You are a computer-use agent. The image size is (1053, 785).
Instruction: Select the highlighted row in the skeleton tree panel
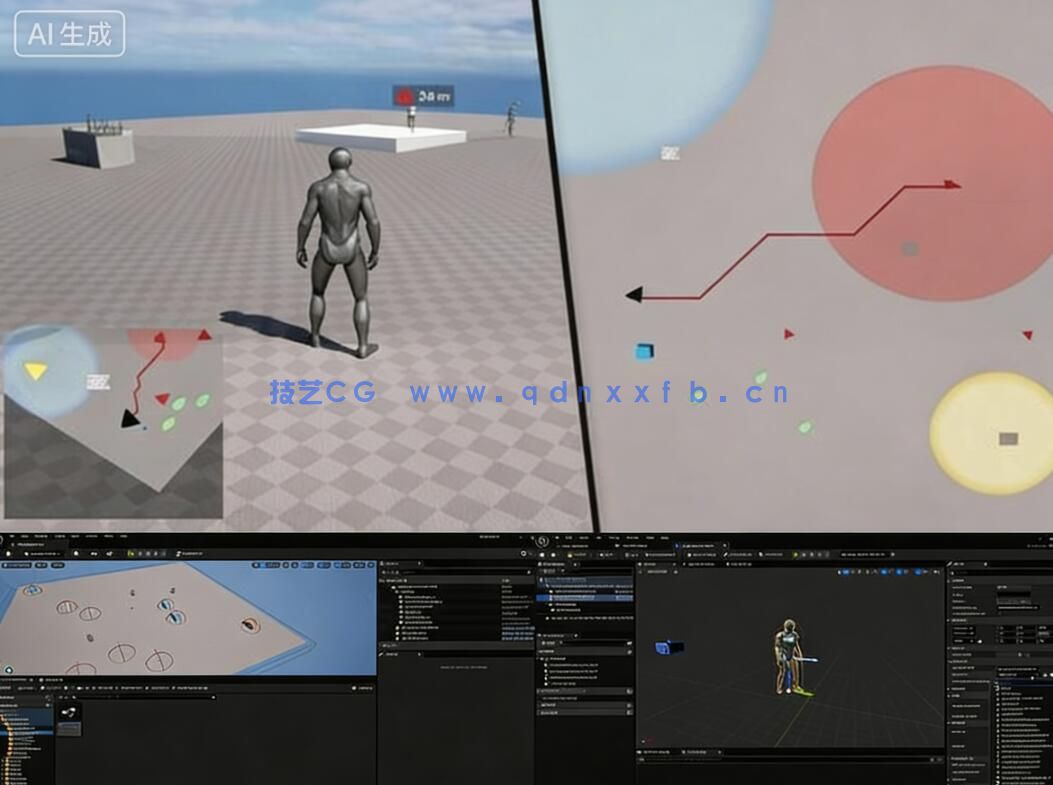pos(587,597)
